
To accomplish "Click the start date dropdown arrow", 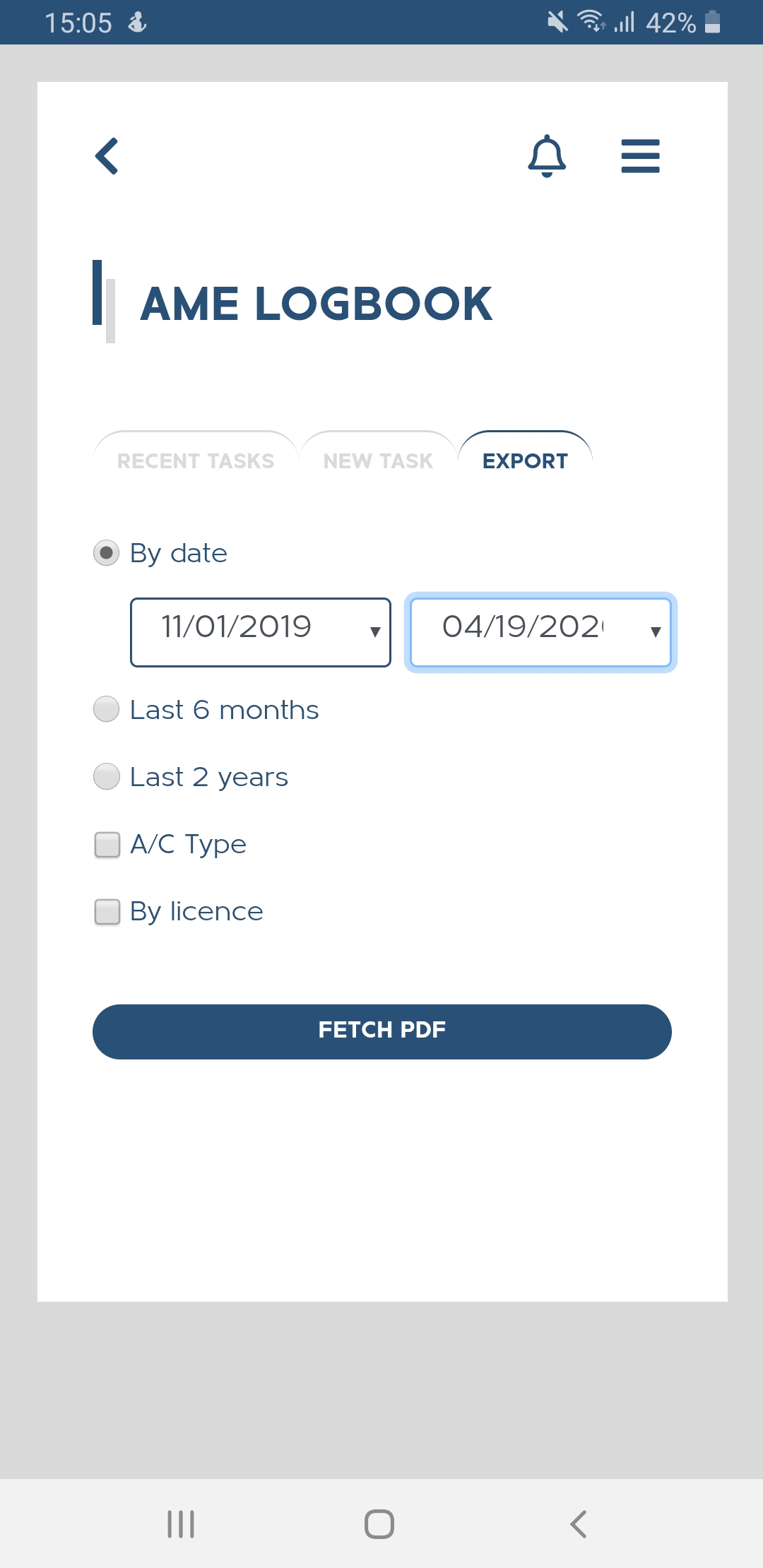I will click(x=375, y=632).
